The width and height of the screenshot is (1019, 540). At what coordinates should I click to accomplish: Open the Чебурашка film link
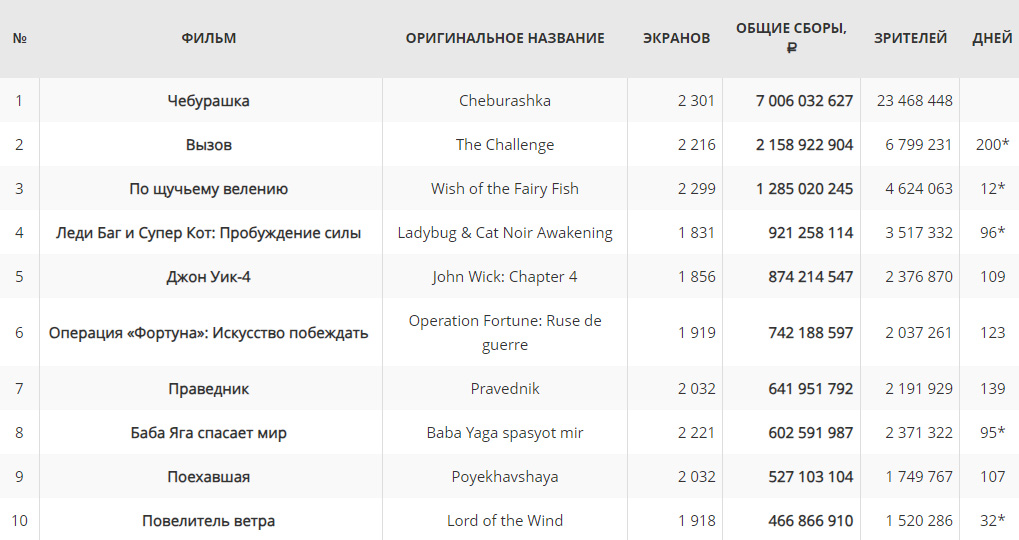click(208, 101)
